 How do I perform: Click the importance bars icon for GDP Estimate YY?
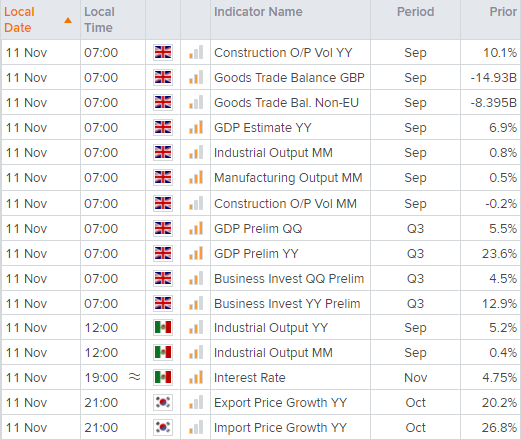click(x=196, y=127)
